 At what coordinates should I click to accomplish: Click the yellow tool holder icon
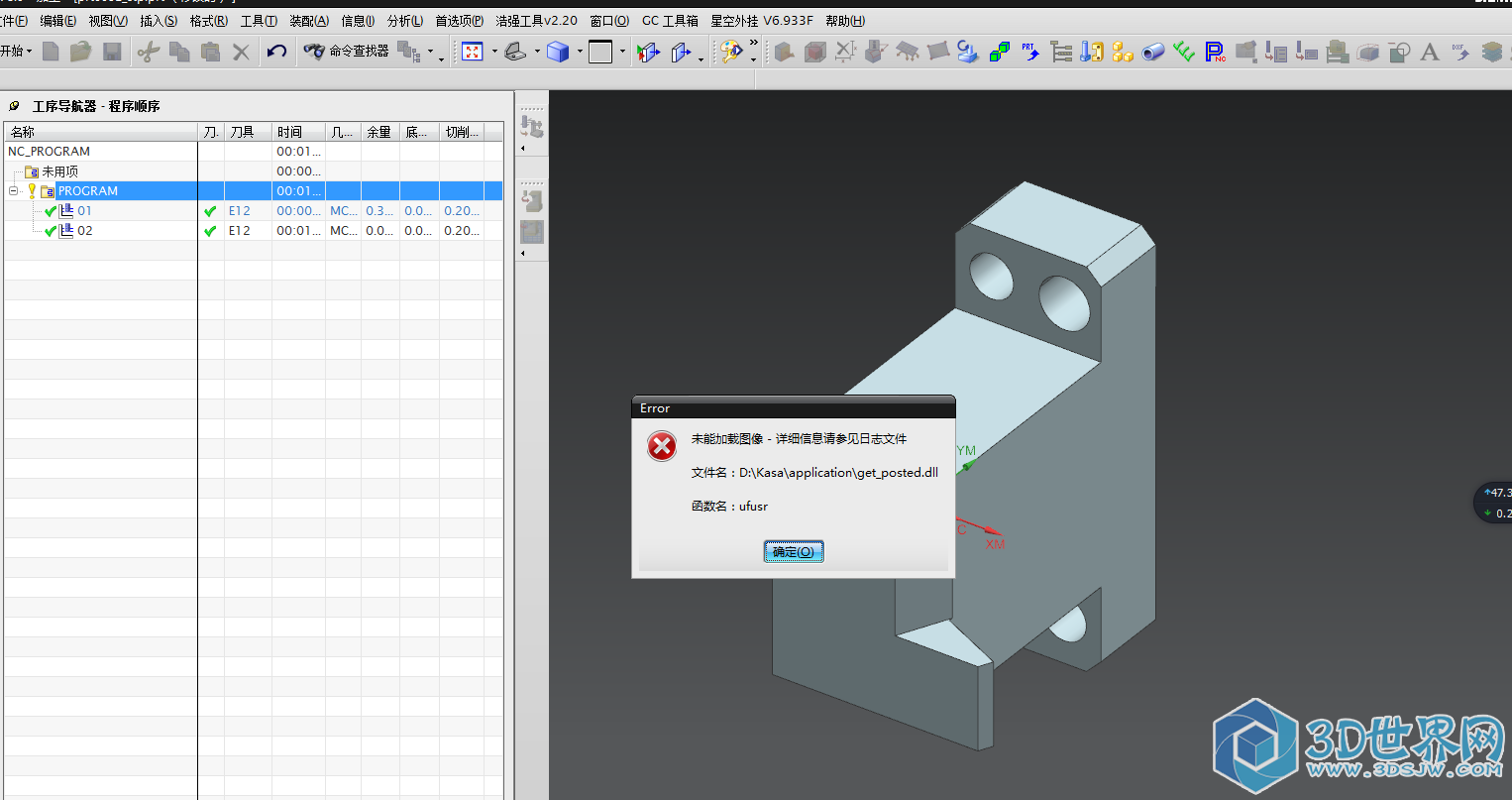pyautogui.click(x=1092, y=52)
